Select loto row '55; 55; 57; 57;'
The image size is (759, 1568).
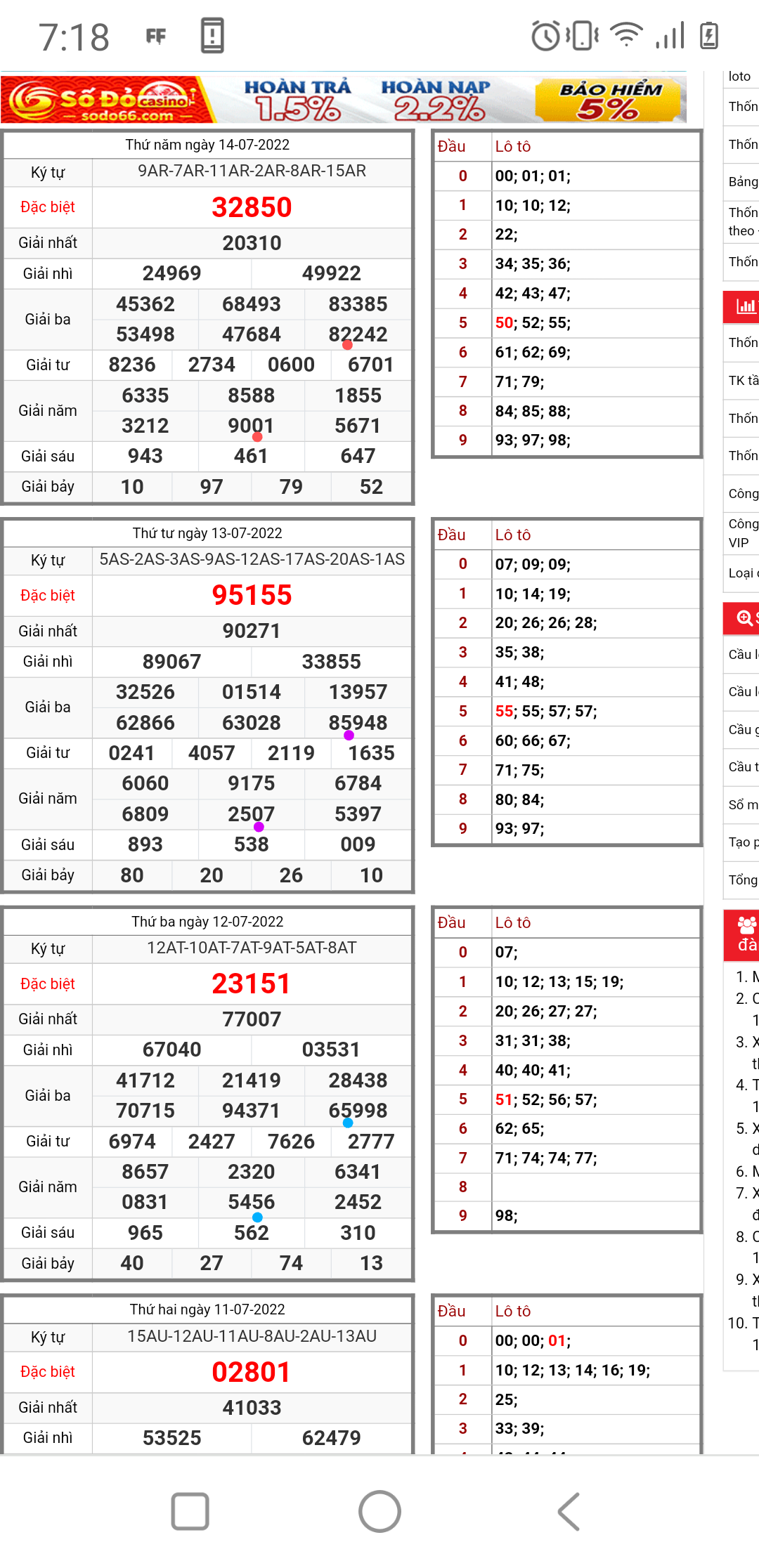[x=546, y=712]
